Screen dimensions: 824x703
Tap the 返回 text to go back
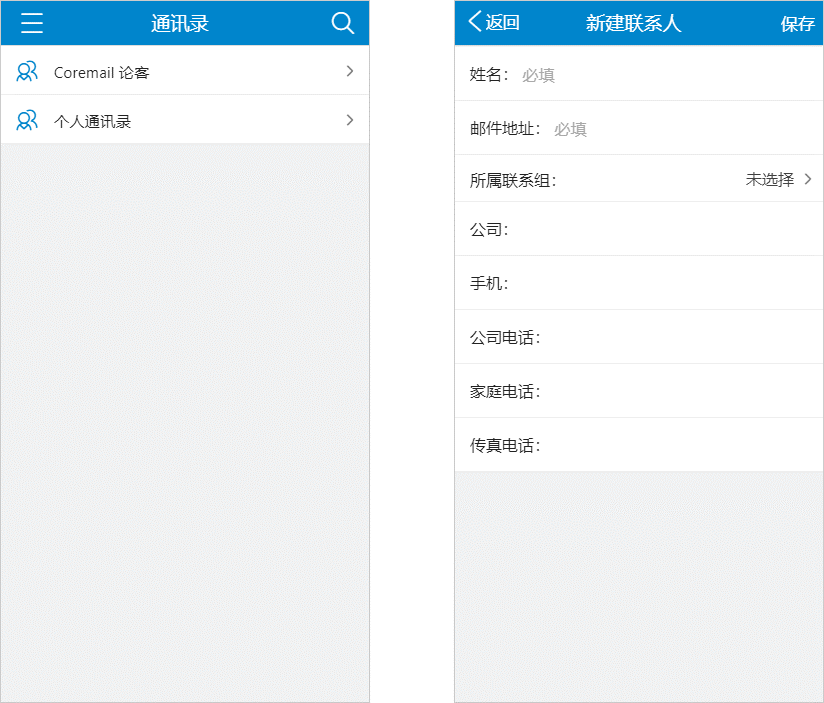(x=502, y=23)
